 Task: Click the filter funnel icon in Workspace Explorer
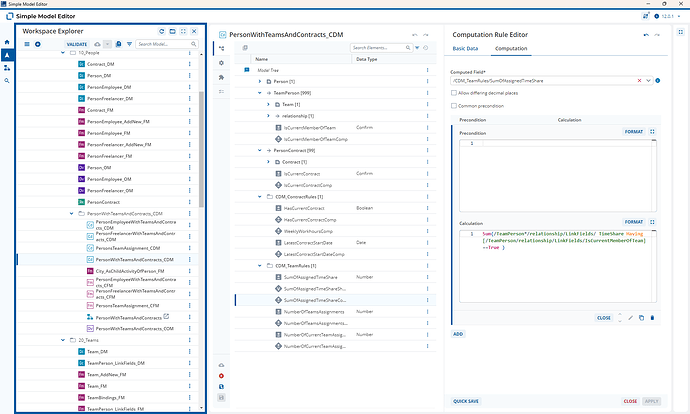(129, 44)
